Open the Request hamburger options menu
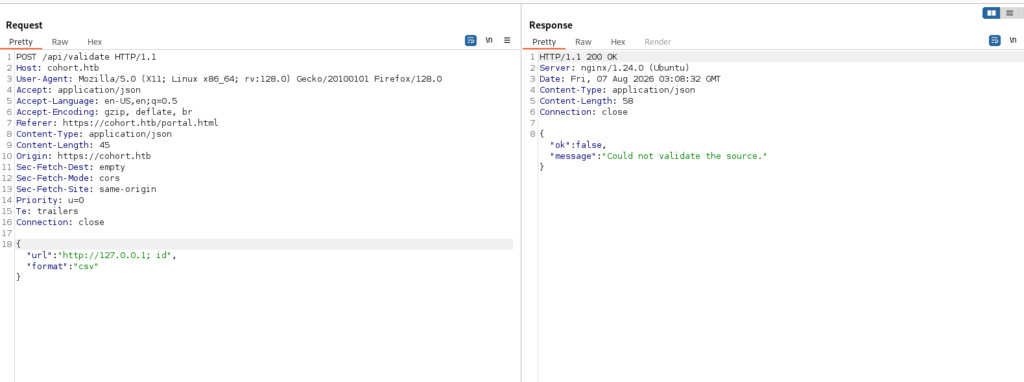This screenshot has width=1024, height=382. tap(507, 40)
